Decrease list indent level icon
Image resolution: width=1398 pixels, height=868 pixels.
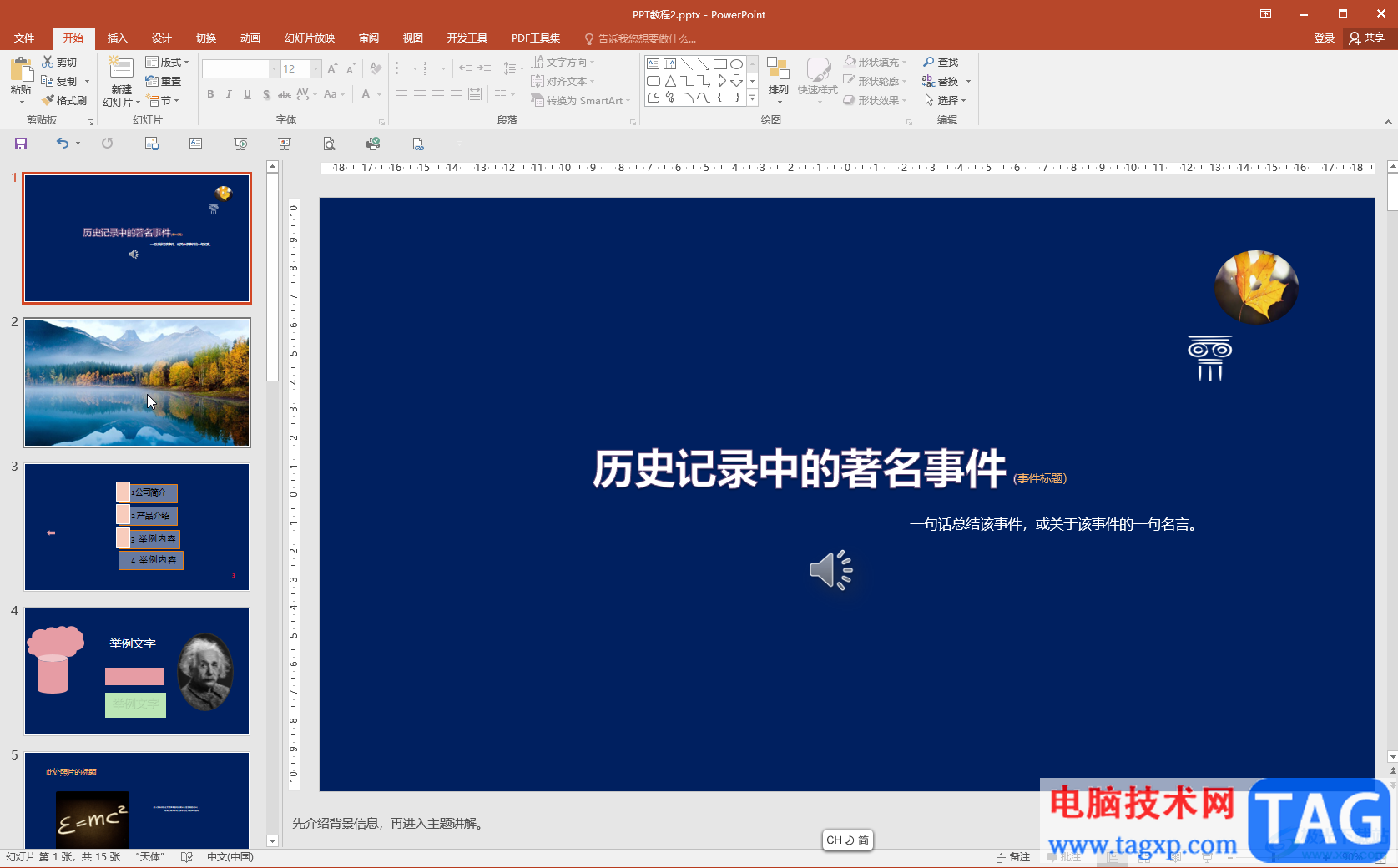tap(466, 68)
